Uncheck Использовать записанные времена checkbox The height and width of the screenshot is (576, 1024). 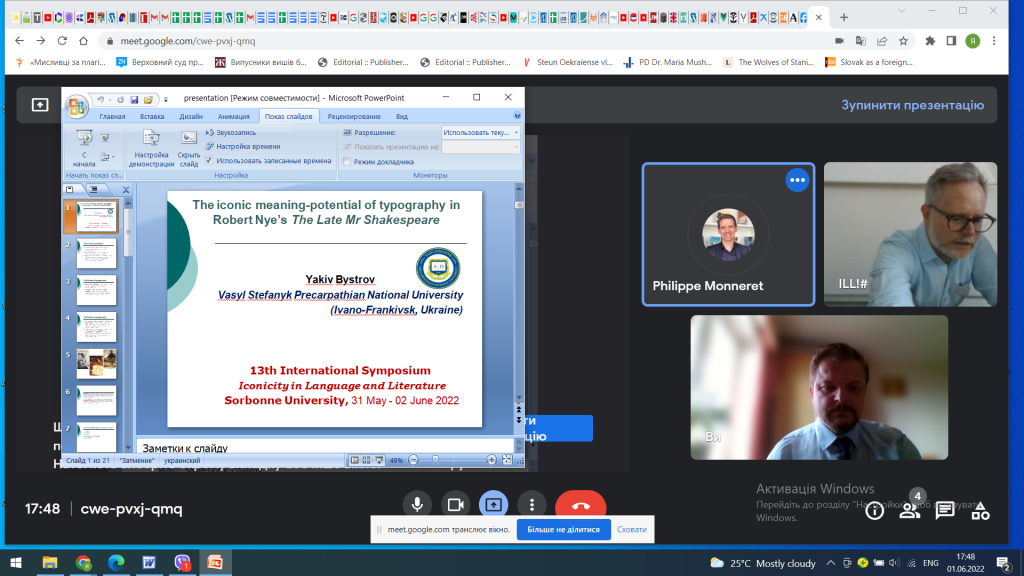[209, 161]
